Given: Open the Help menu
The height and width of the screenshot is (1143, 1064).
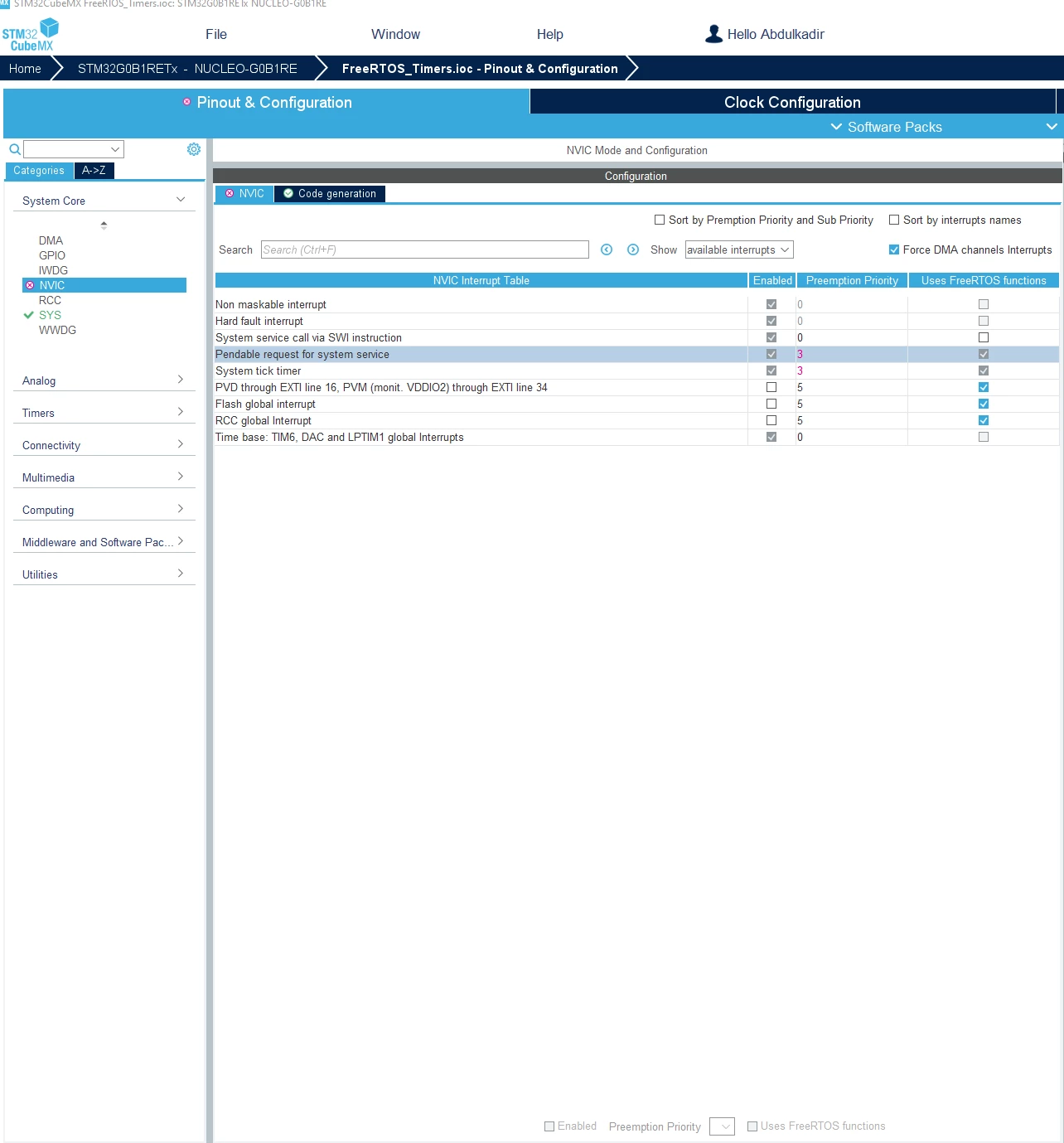Looking at the screenshot, I should point(549,34).
